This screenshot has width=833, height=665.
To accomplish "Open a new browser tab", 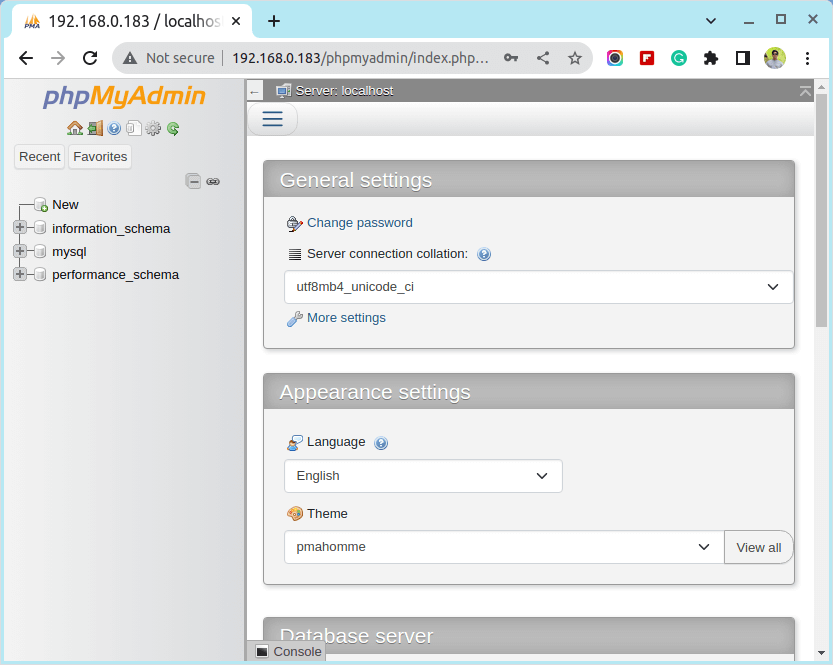I will click(x=274, y=21).
